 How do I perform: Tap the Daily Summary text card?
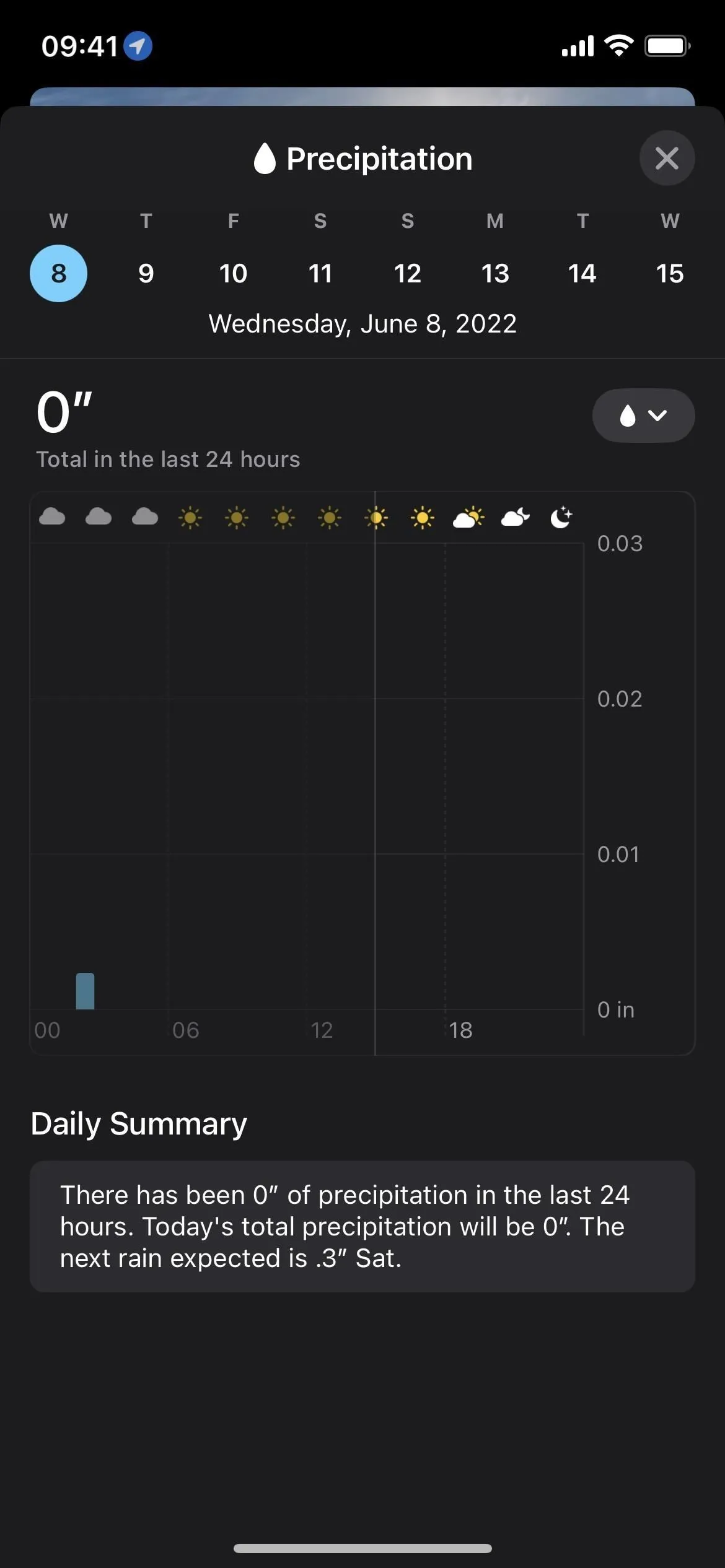click(362, 1226)
